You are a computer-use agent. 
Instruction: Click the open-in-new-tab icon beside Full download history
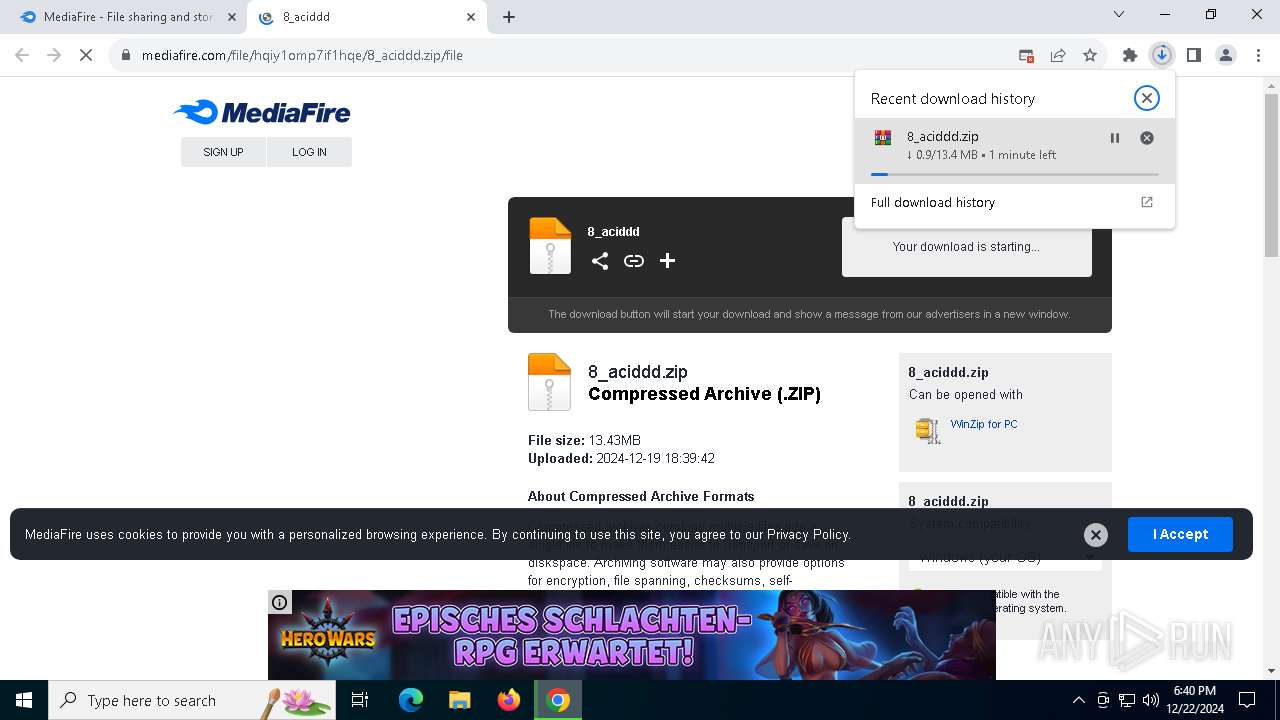[1147, 202]
